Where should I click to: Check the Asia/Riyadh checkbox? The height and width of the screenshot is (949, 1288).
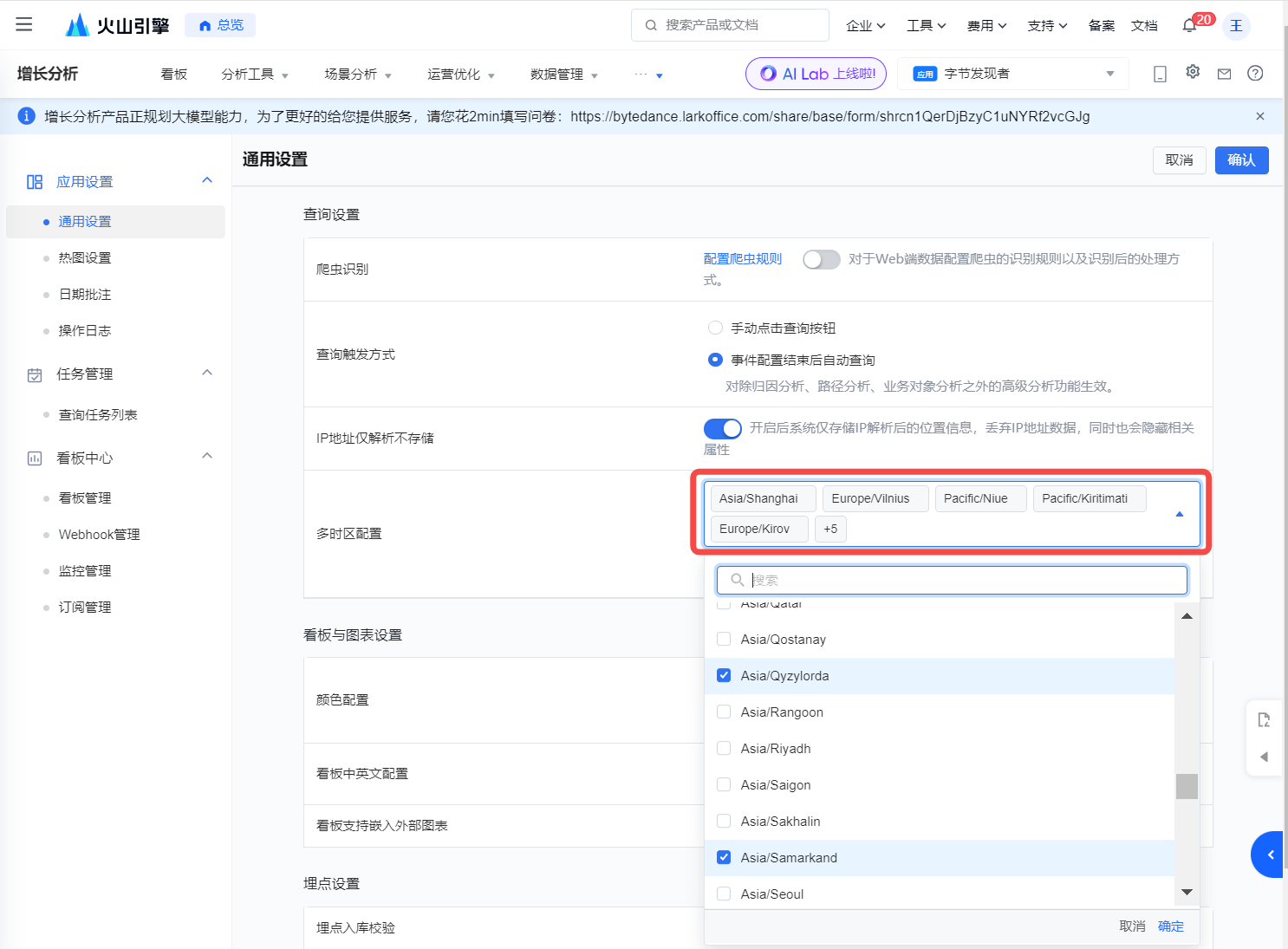click(x=724, y=749)
